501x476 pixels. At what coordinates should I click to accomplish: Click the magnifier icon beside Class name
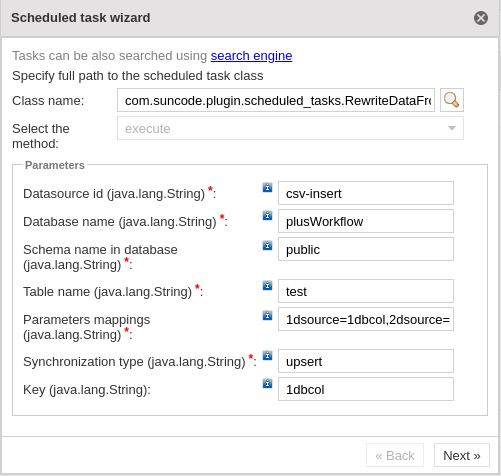pyautogui.click(x=452, y=100)
